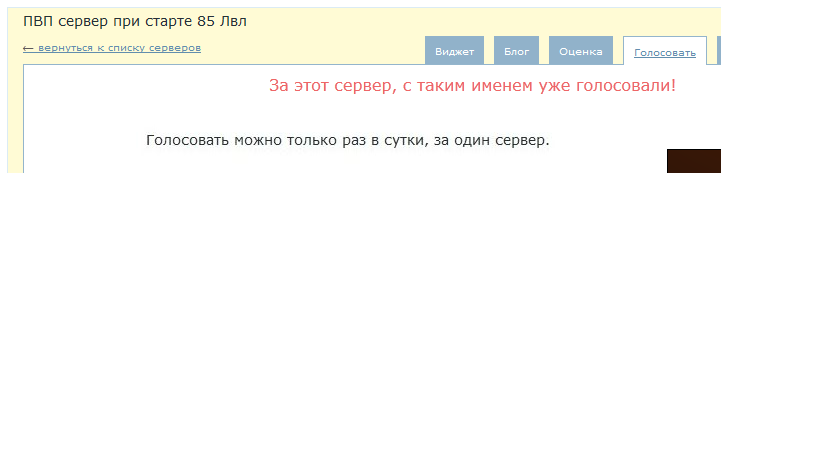Screen dimensions: 819x460
Task: Click the red already-voted error message
Action: pyautogui.click(x=472, y=86)
